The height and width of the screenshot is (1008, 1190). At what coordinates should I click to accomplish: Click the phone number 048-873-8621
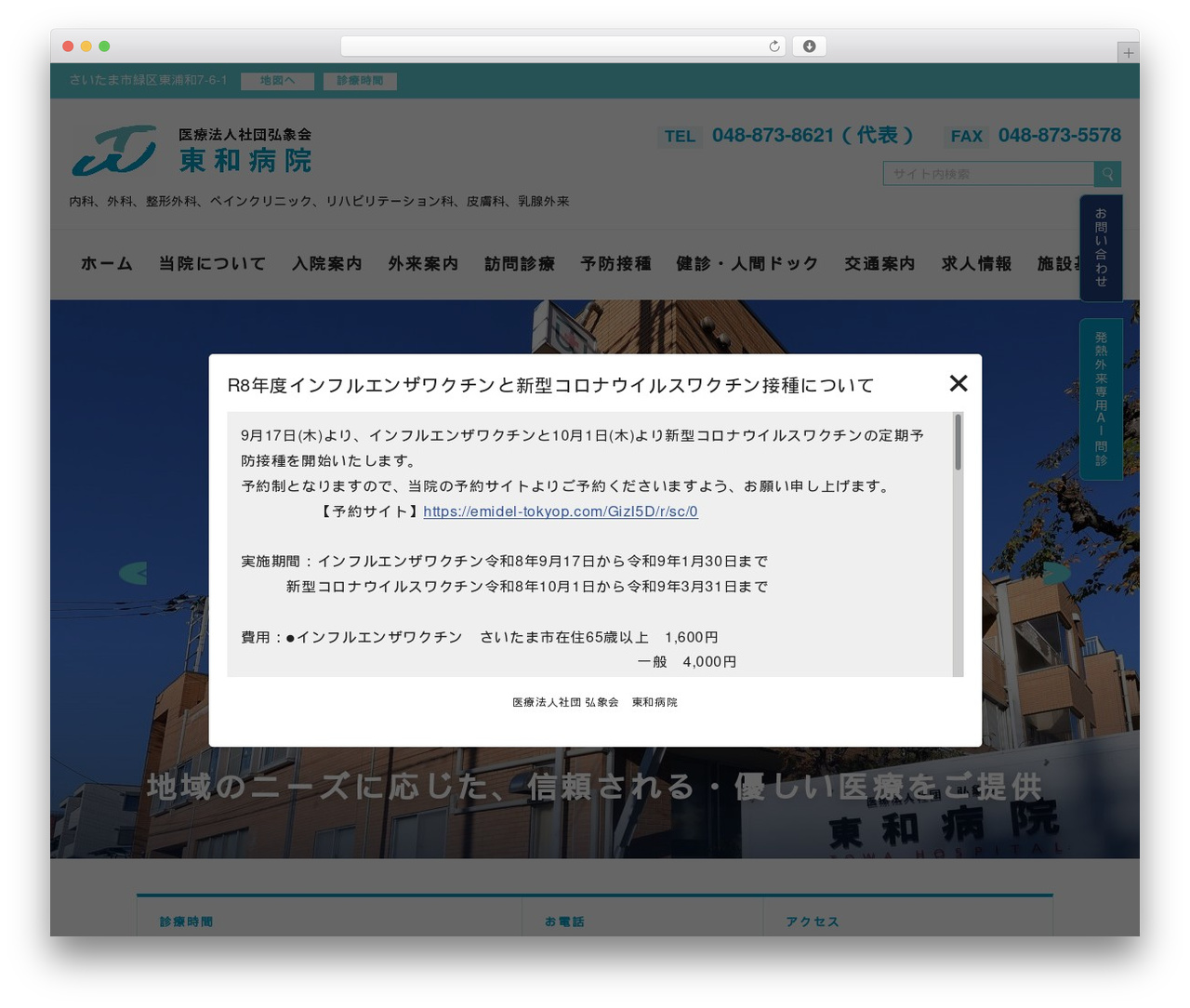(773, 136)
